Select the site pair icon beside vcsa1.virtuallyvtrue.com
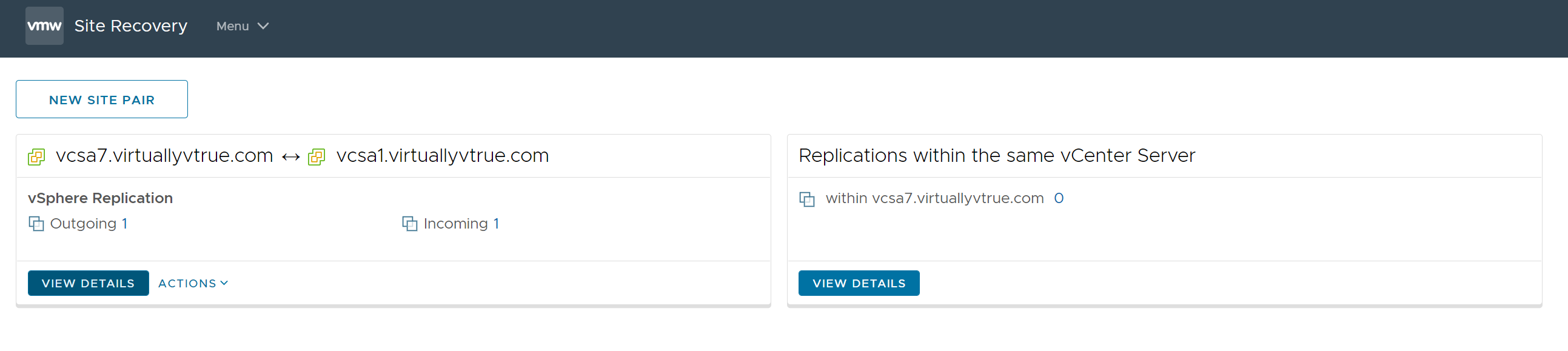 point(317,156)
